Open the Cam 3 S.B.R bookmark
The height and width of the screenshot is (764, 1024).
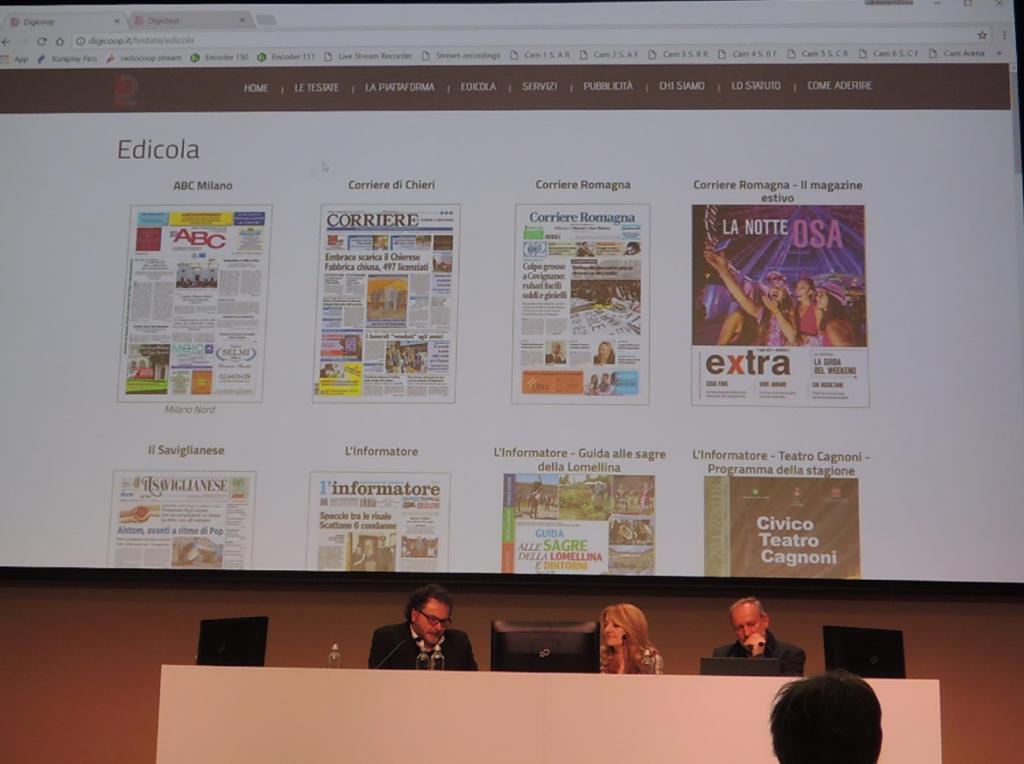[678, 54]
